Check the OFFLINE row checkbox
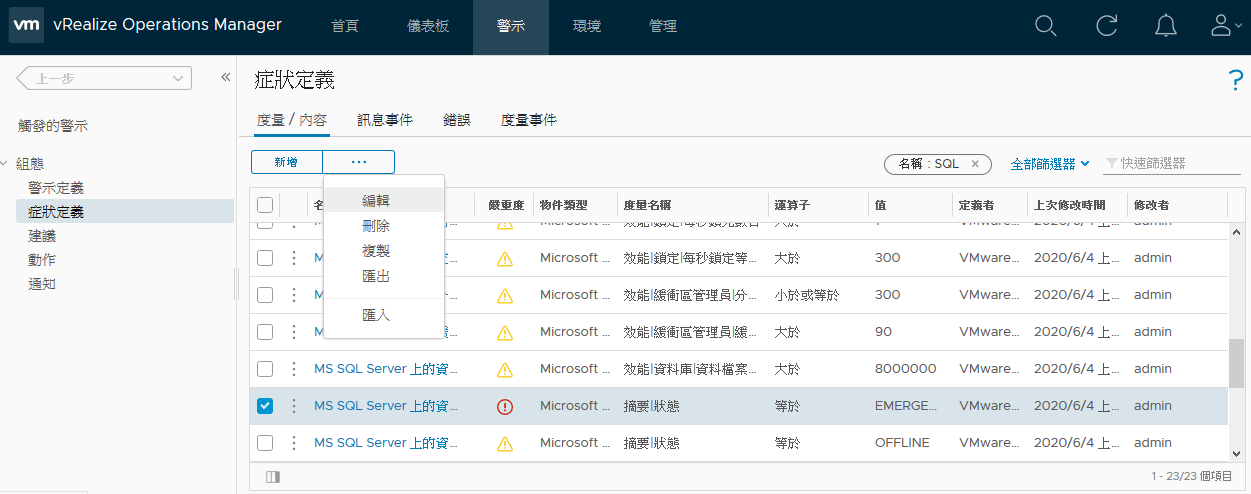 pyautogui.click(x=265, y=443)
